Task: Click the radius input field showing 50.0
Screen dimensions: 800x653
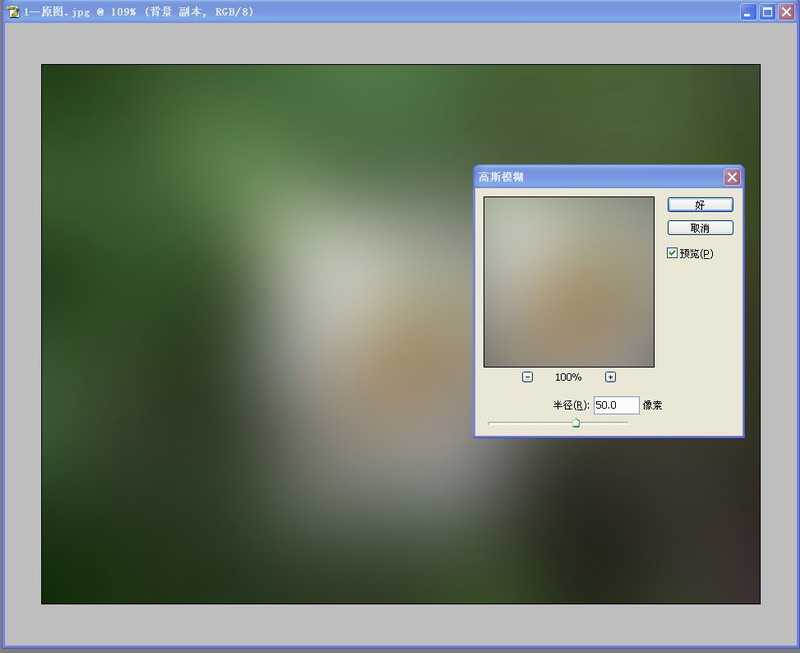Action: [x=618, y=404]
